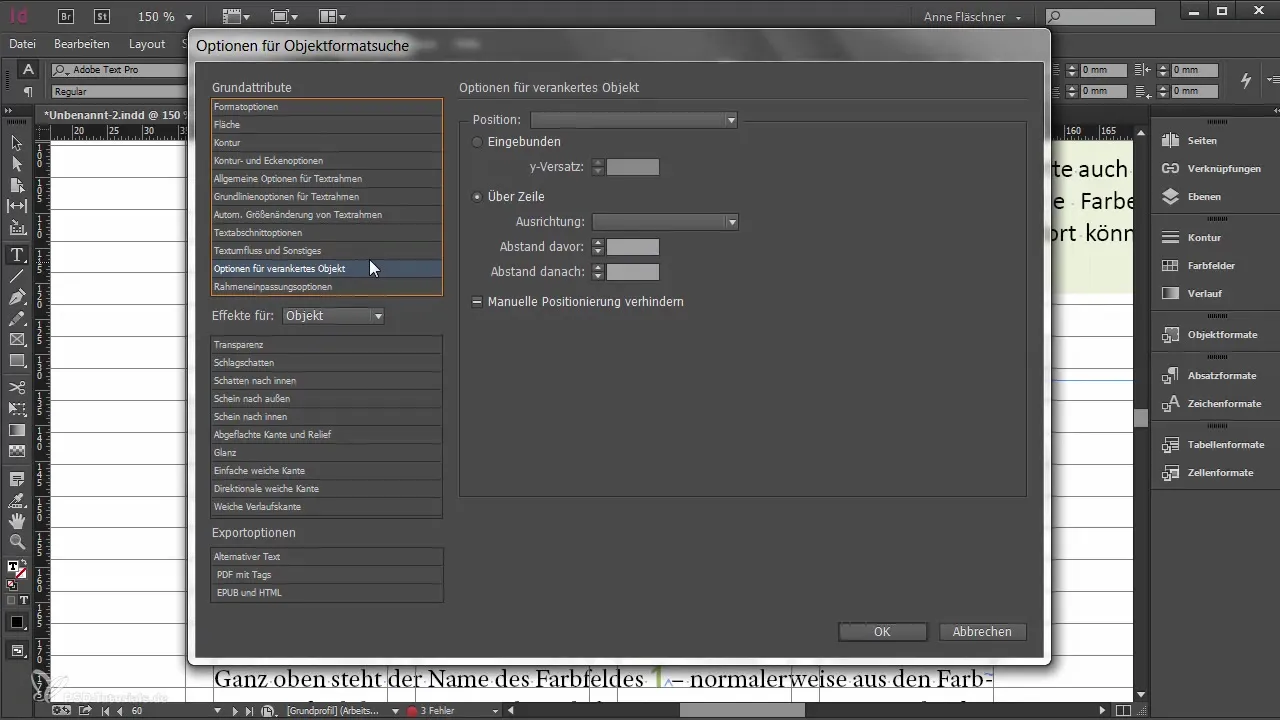Toggle Manuelle Positionierung verhindern checkbox

(477, 301)
